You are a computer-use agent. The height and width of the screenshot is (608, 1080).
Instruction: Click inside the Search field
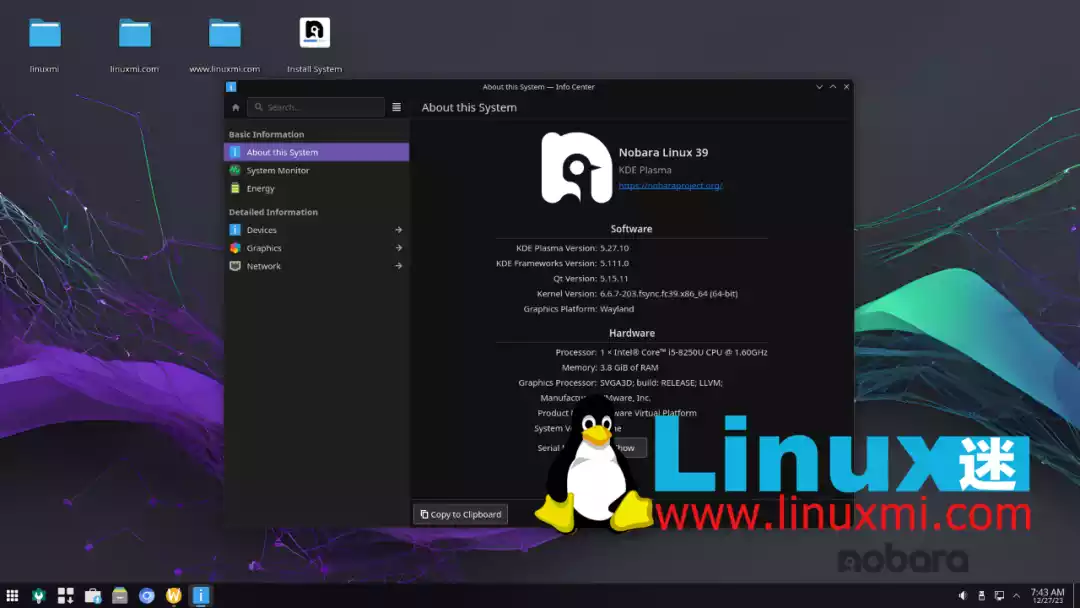click(x=315, y=106)
